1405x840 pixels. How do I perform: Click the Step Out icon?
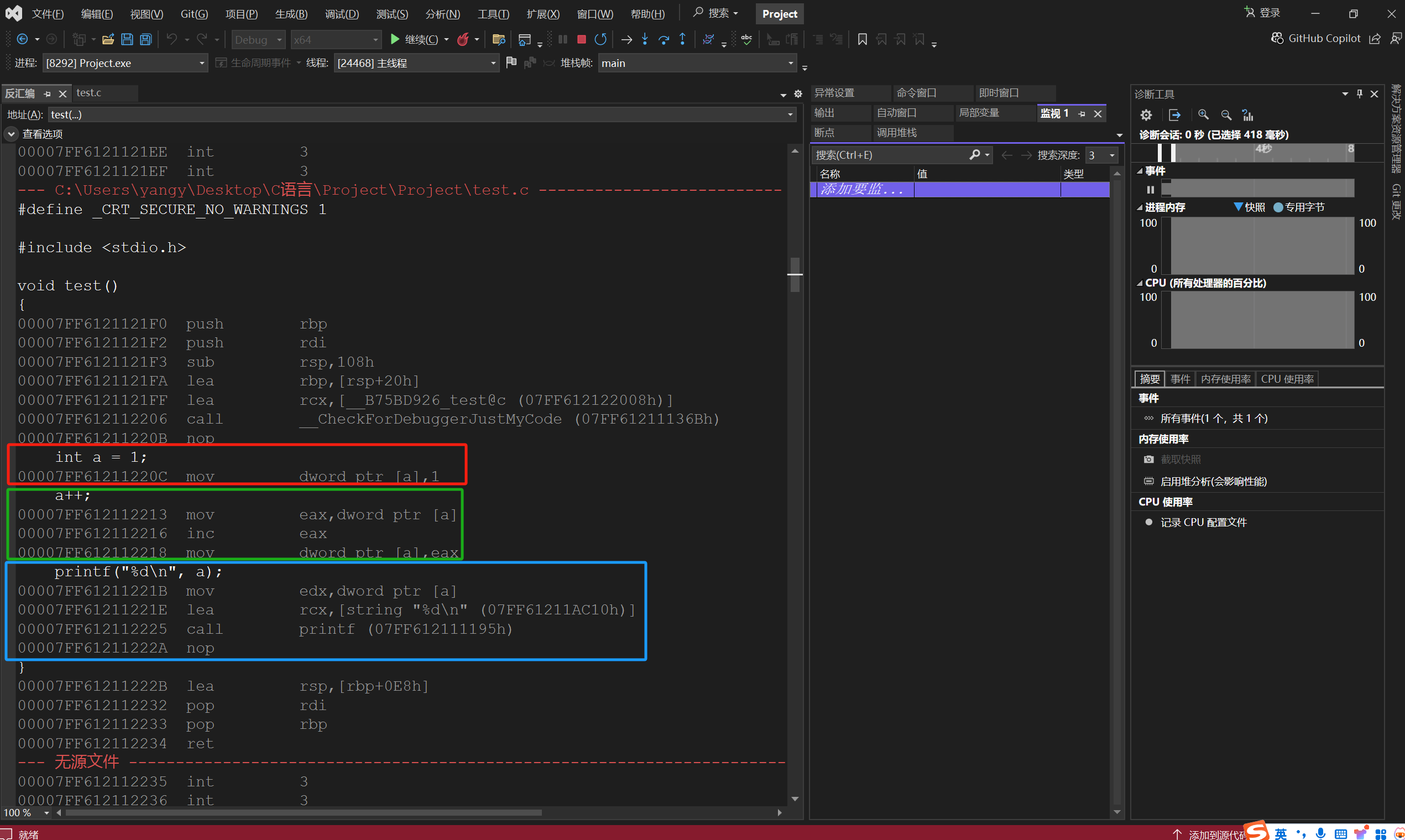(682, 39)
